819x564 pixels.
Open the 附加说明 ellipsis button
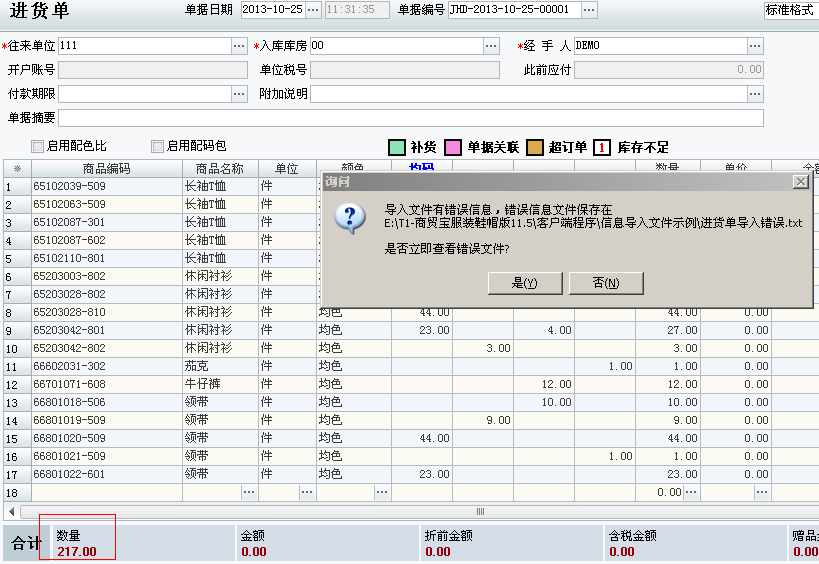(755, 94)
